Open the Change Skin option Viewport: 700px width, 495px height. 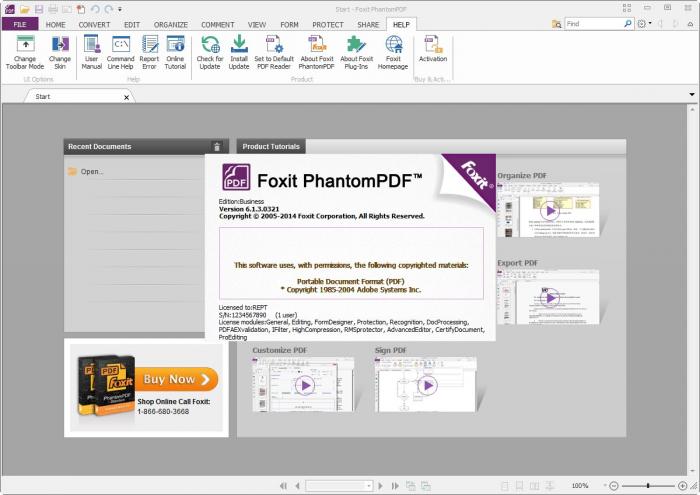[60, 53]
